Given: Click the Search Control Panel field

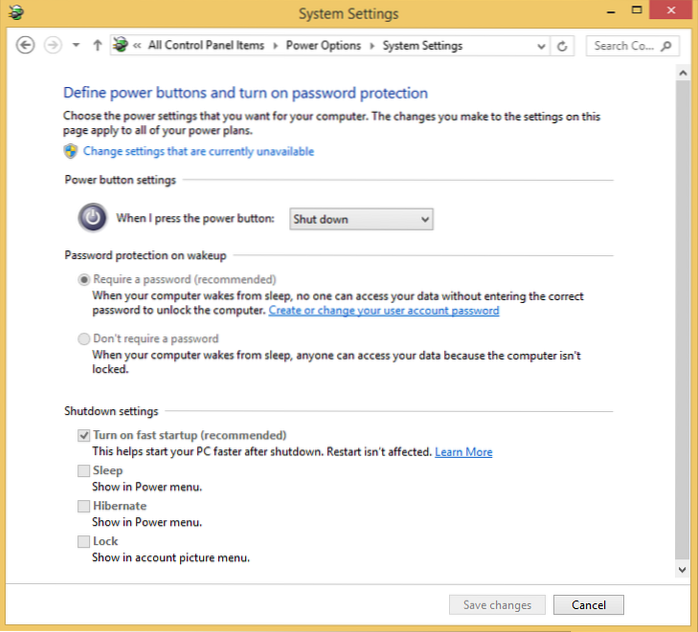Looking at the screenshot, I should click(x=625, y=46).
